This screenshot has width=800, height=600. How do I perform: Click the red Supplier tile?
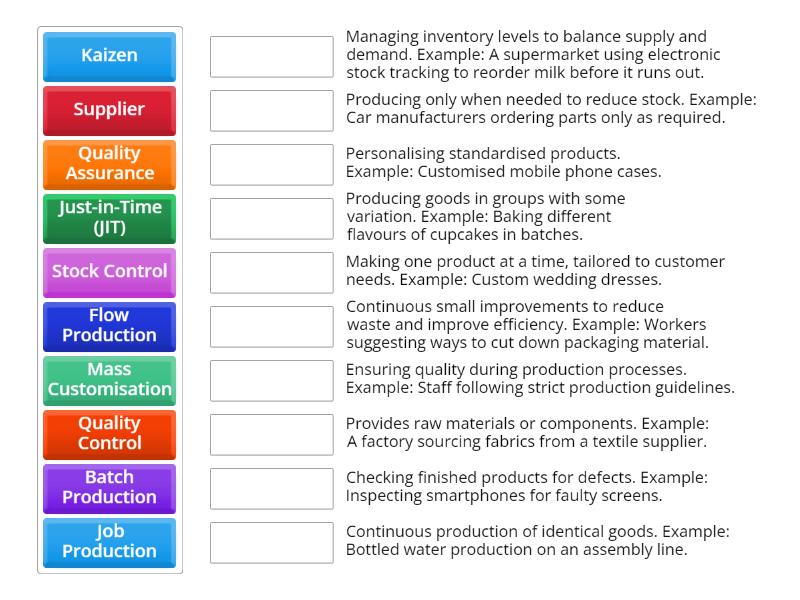[109, 110]
